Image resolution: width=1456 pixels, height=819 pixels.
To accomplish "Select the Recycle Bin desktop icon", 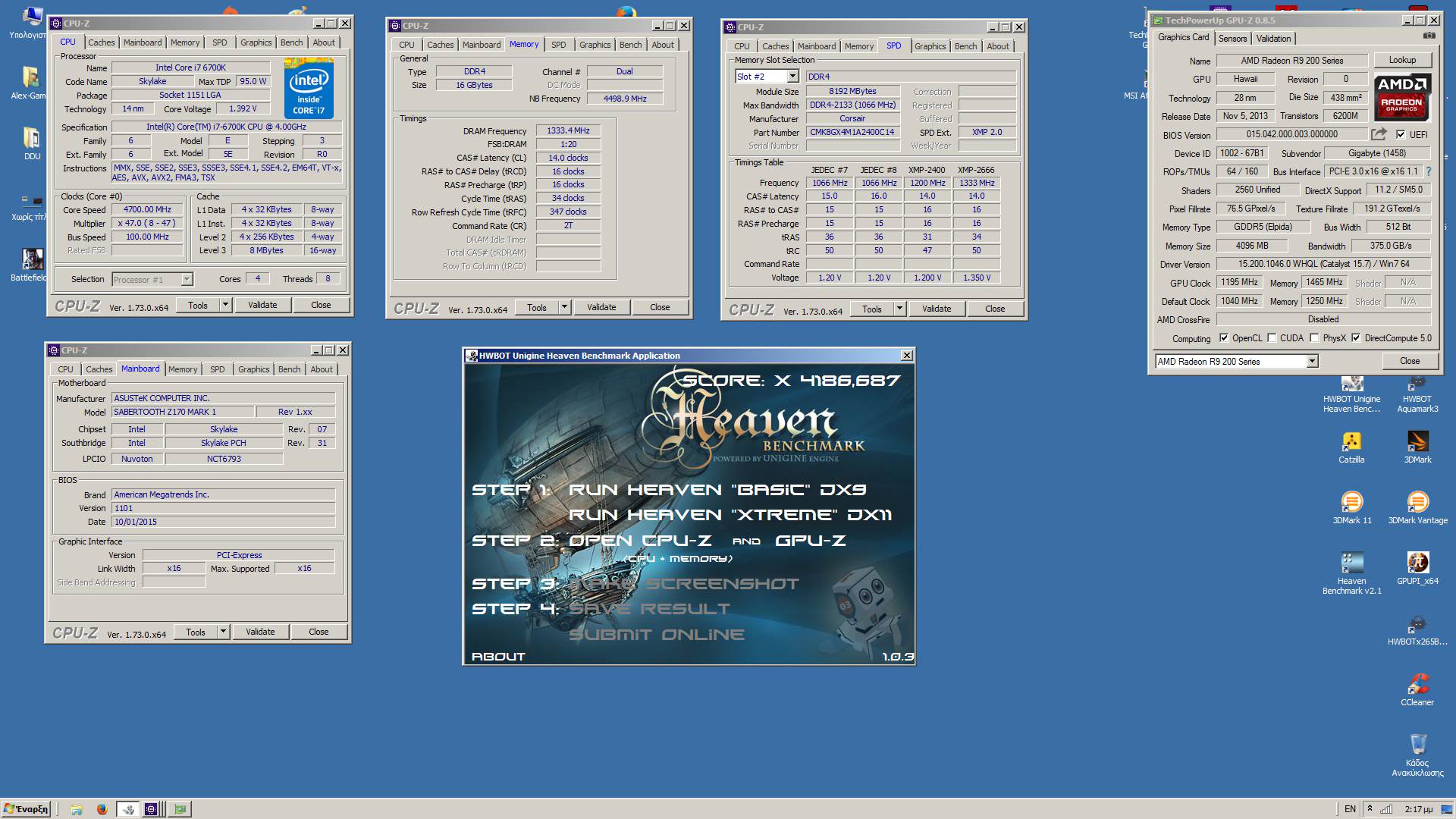I will pos(1417,755).
